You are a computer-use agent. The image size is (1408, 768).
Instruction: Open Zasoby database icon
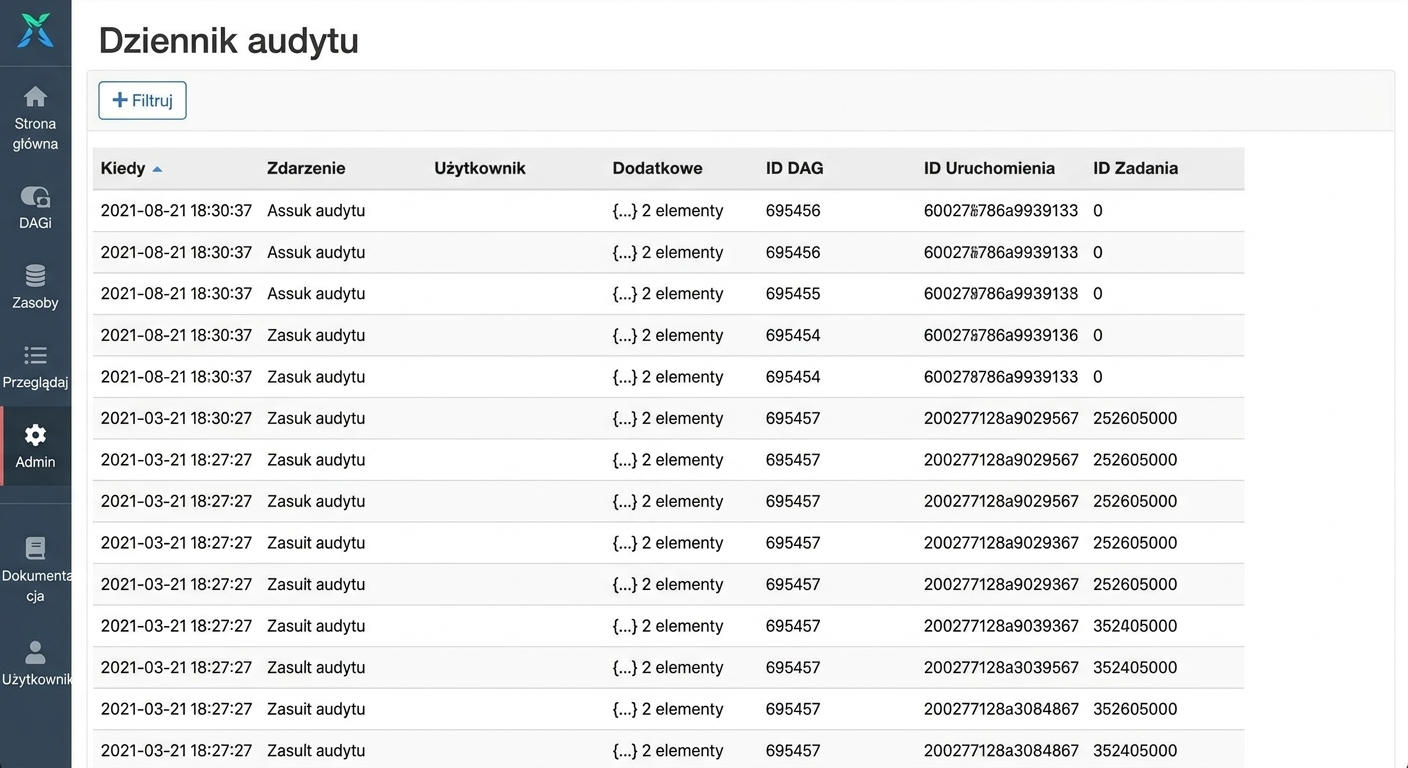(35, 276)
